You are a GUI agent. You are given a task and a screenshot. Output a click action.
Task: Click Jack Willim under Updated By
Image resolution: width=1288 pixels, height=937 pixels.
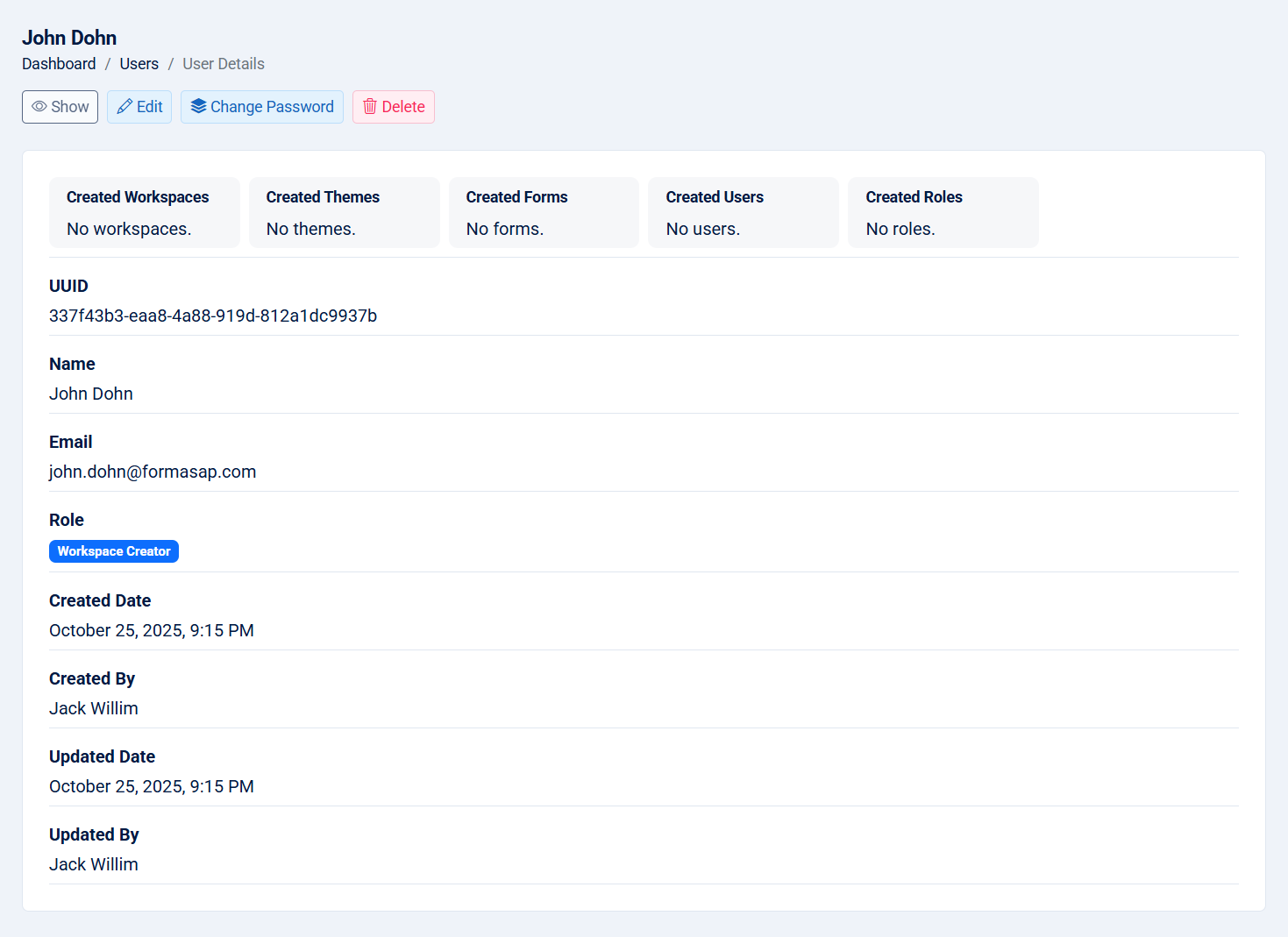[94, 864]
